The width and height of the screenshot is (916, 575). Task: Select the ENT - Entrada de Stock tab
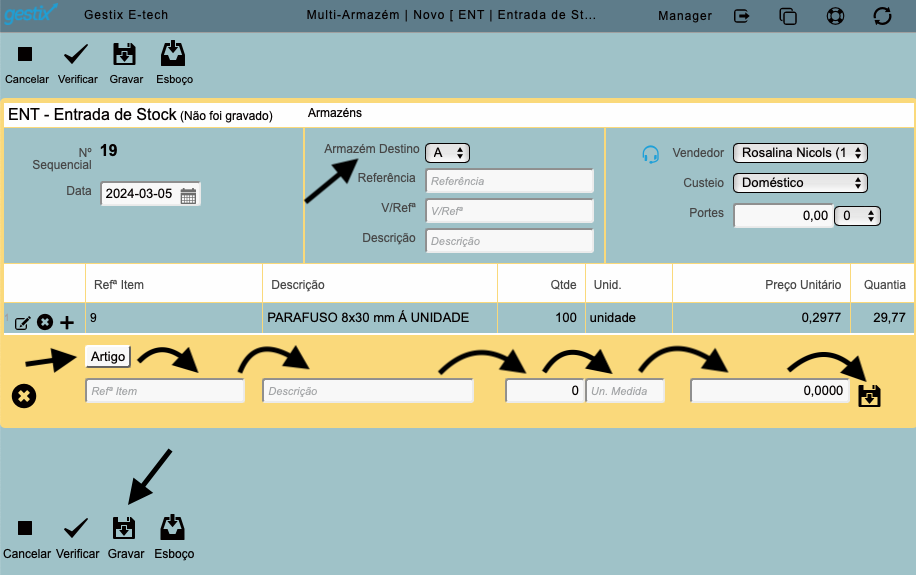[140, 115]
